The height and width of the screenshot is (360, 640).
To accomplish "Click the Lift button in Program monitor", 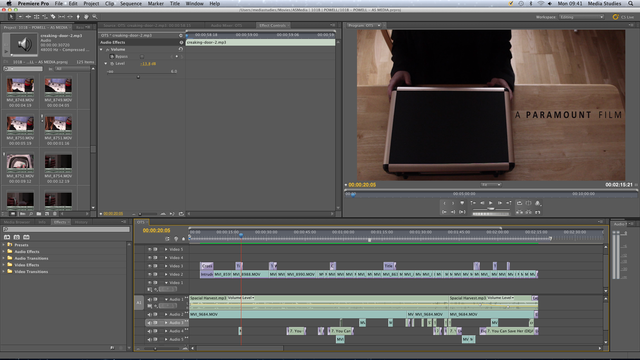I will (520, 212).
